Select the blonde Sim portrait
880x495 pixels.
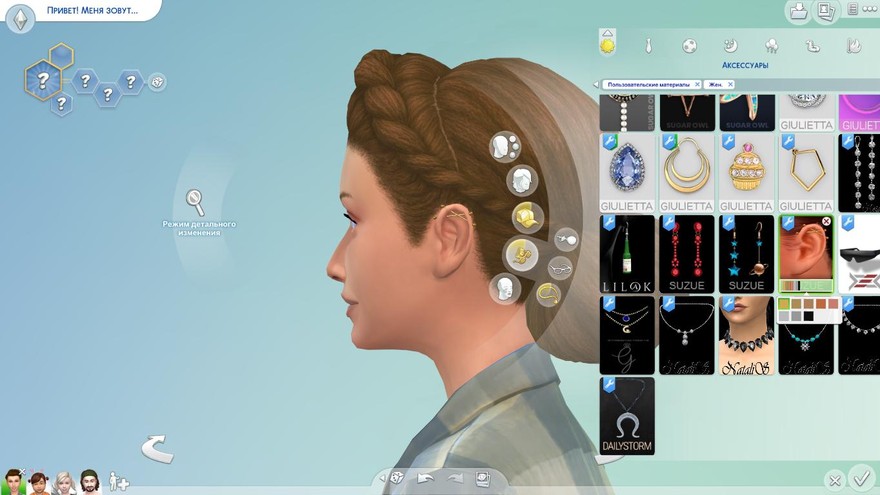(64, 482)
